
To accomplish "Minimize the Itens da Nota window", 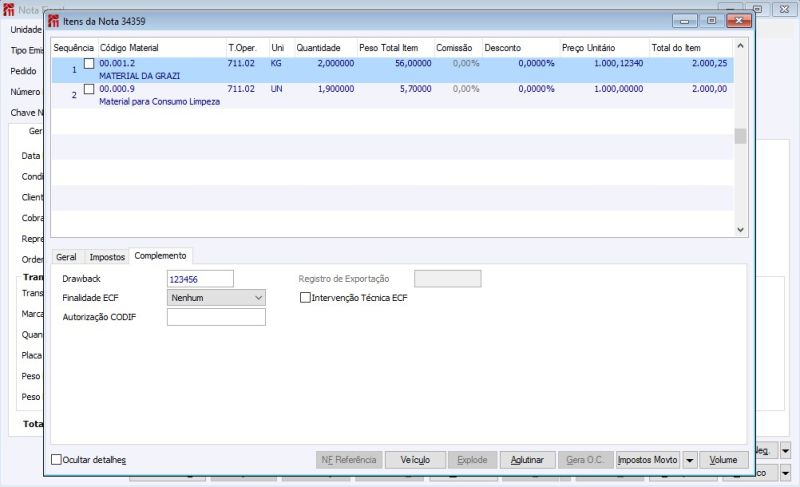I will (x=685, y=21).
